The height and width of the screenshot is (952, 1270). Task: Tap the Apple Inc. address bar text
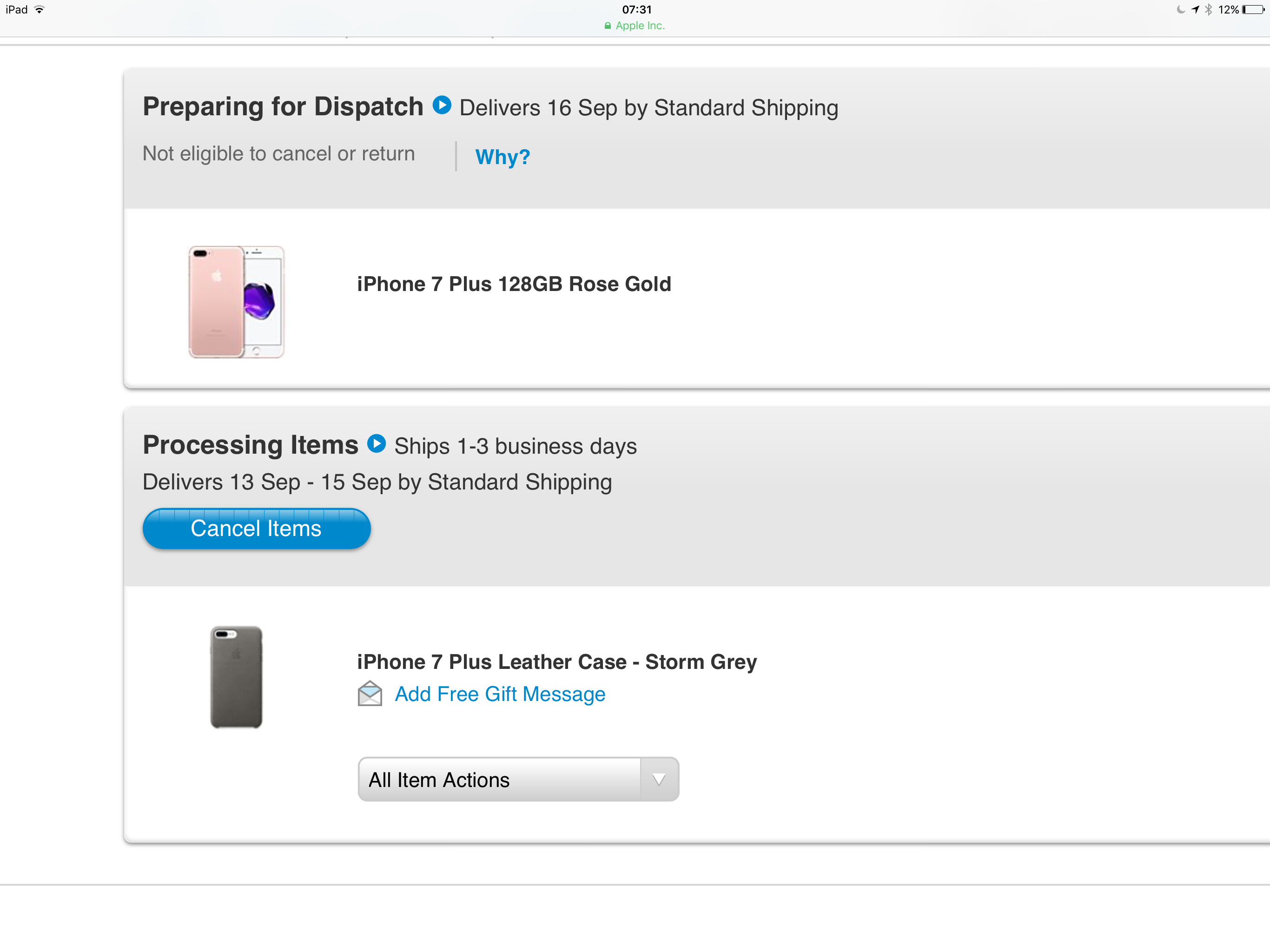click(x=640, y=26)
